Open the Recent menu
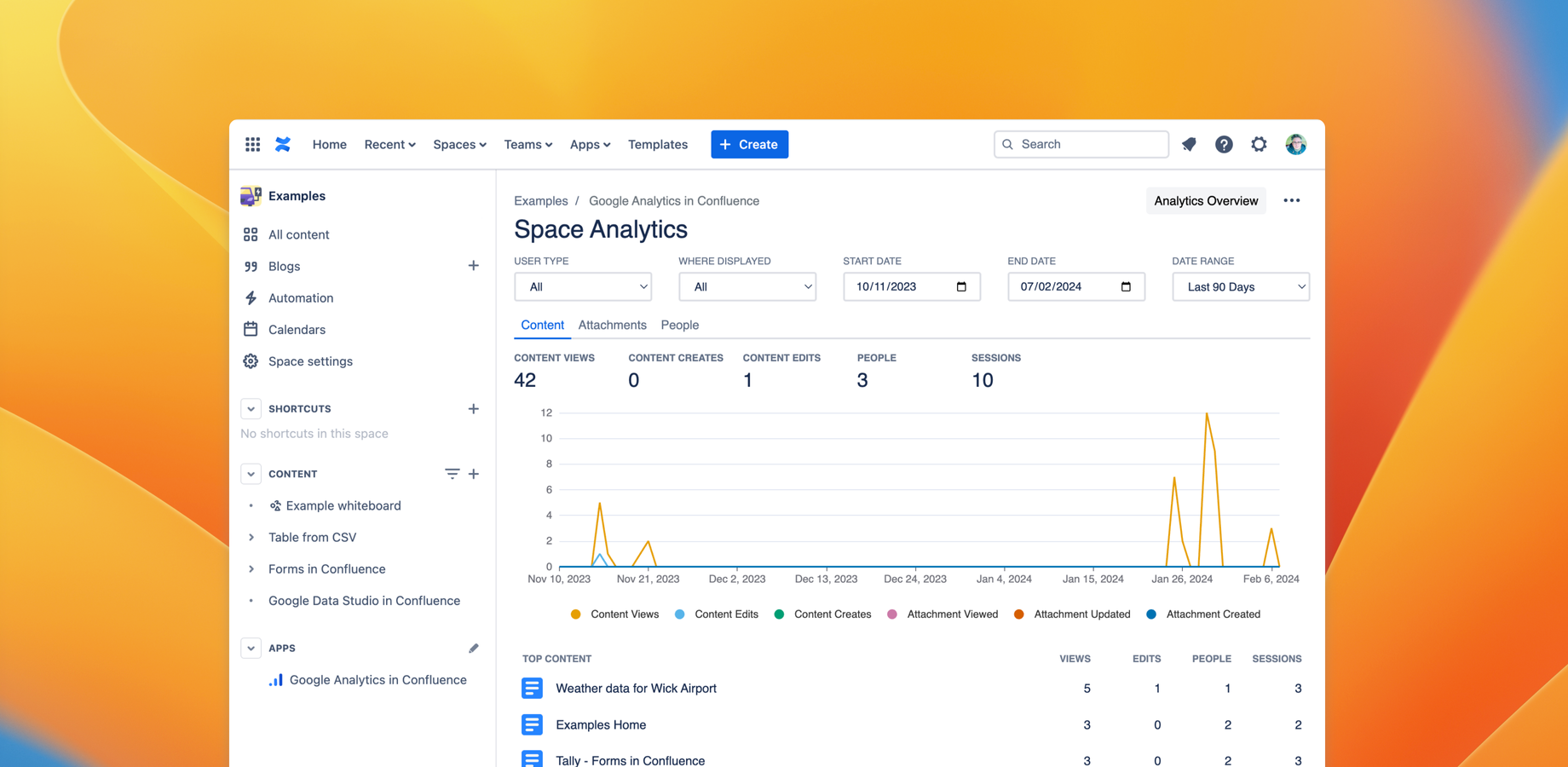 pos(389,145)
